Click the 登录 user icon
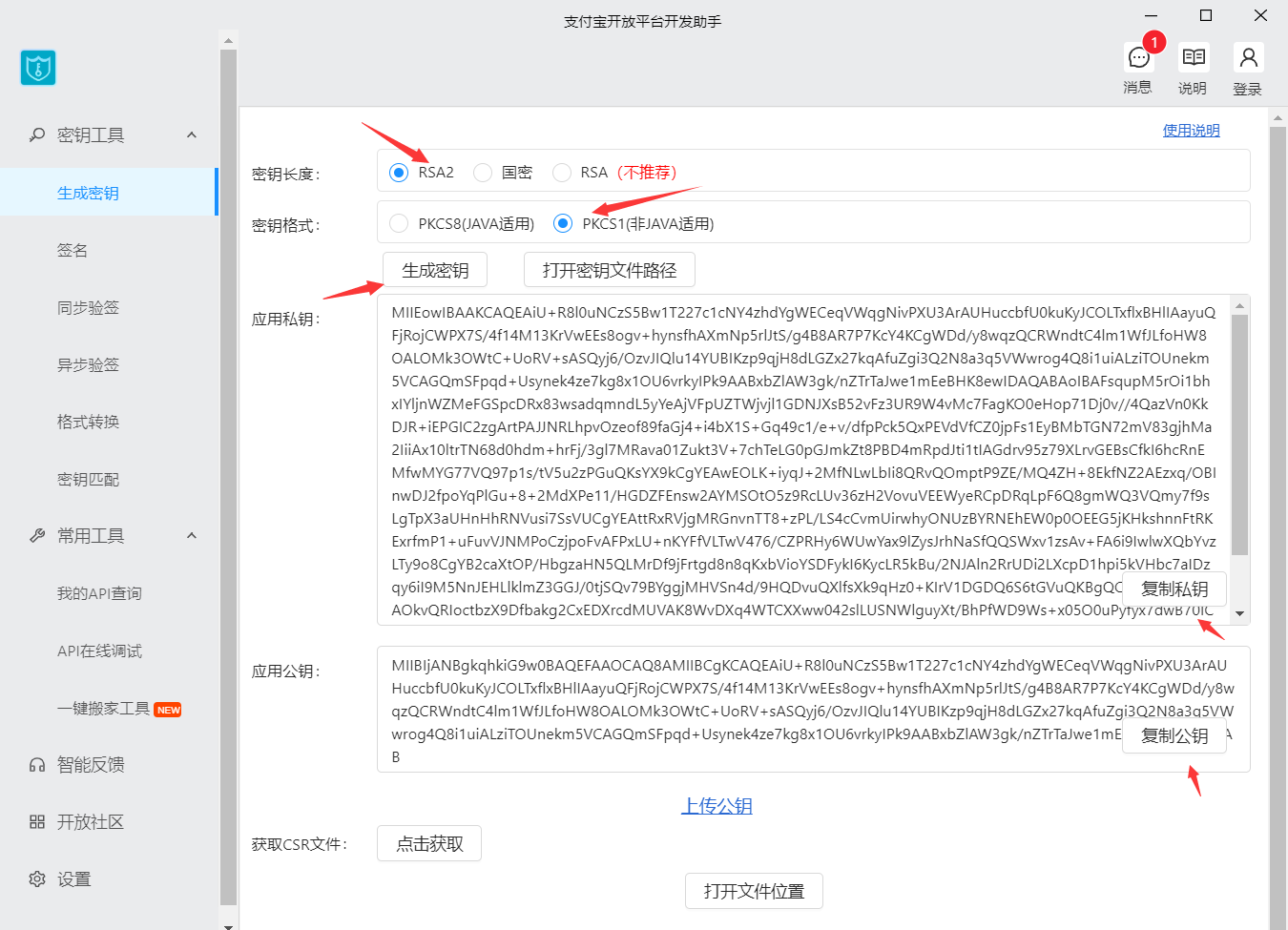The height and width of the screenshot is (930, 1288). [x=1248, y=57]
